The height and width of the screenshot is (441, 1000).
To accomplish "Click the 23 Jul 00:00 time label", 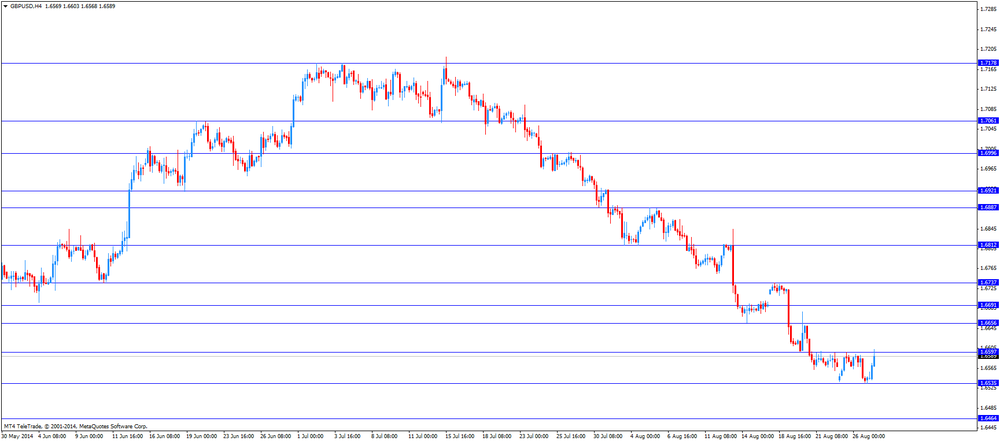I will [x=534, y=437].
